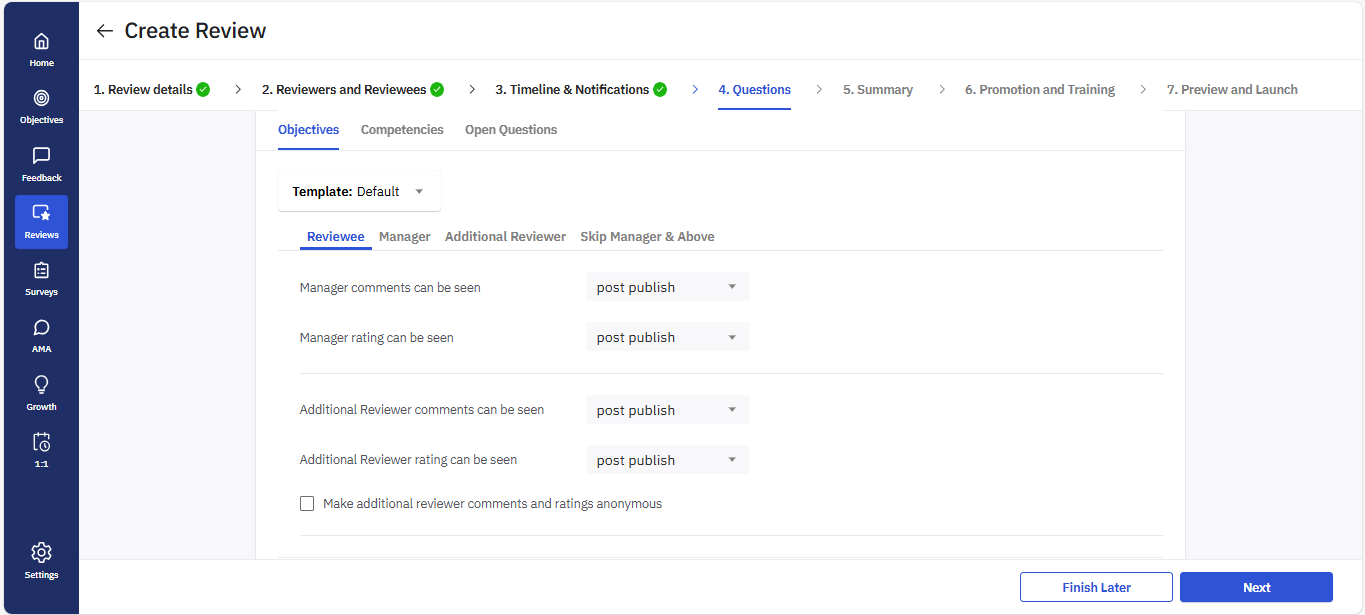This screenshot has width=1365, height=615.
Task: Go to Objectives in the sidebar
Action: click(41, 106)
